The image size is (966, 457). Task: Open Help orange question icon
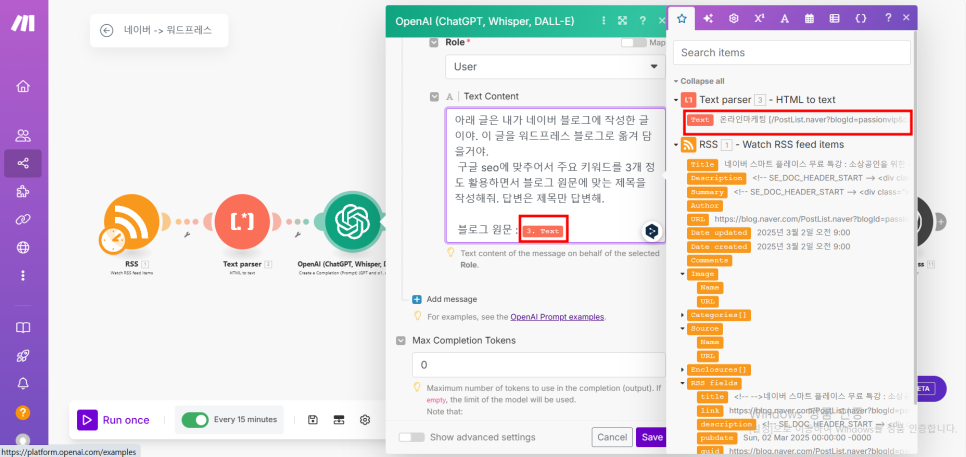click(x=23, y=412)
